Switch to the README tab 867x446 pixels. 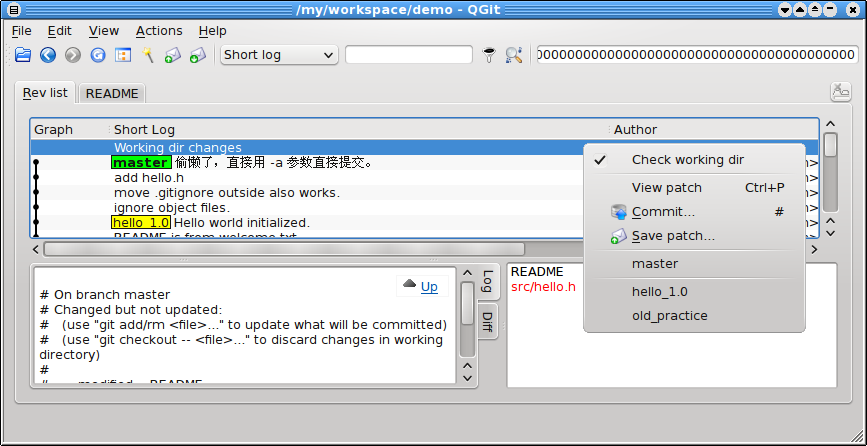pos(112,94)
